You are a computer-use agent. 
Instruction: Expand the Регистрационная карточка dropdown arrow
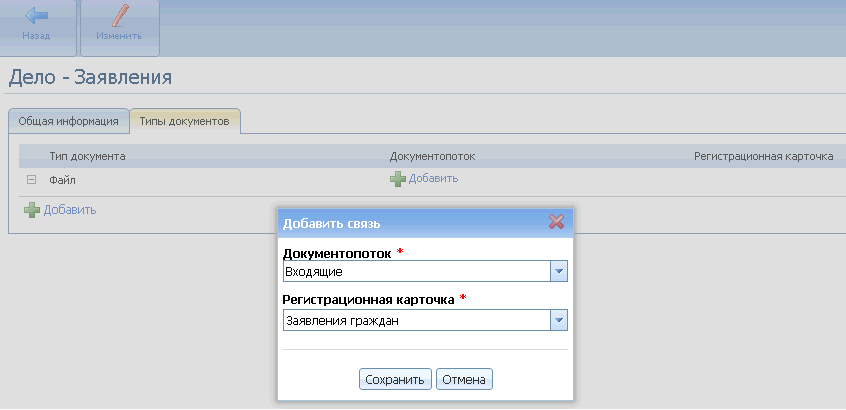pos(559,320)
